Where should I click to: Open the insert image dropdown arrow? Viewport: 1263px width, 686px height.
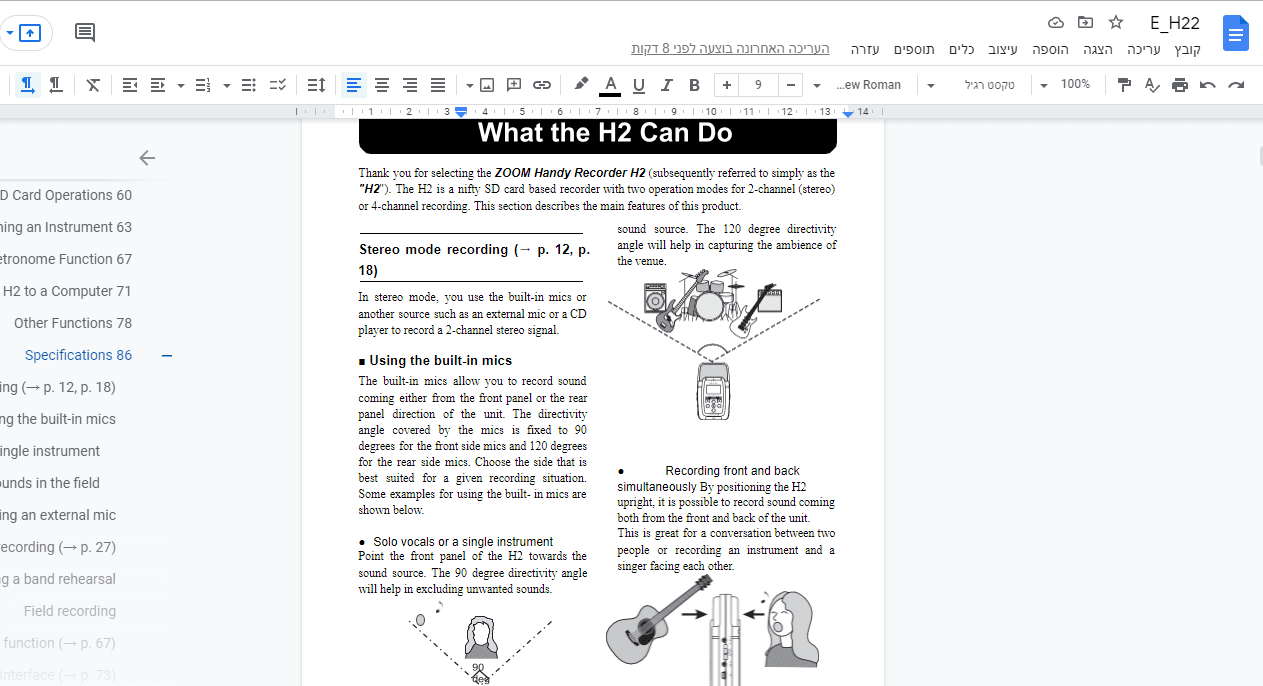pos(469,85)
